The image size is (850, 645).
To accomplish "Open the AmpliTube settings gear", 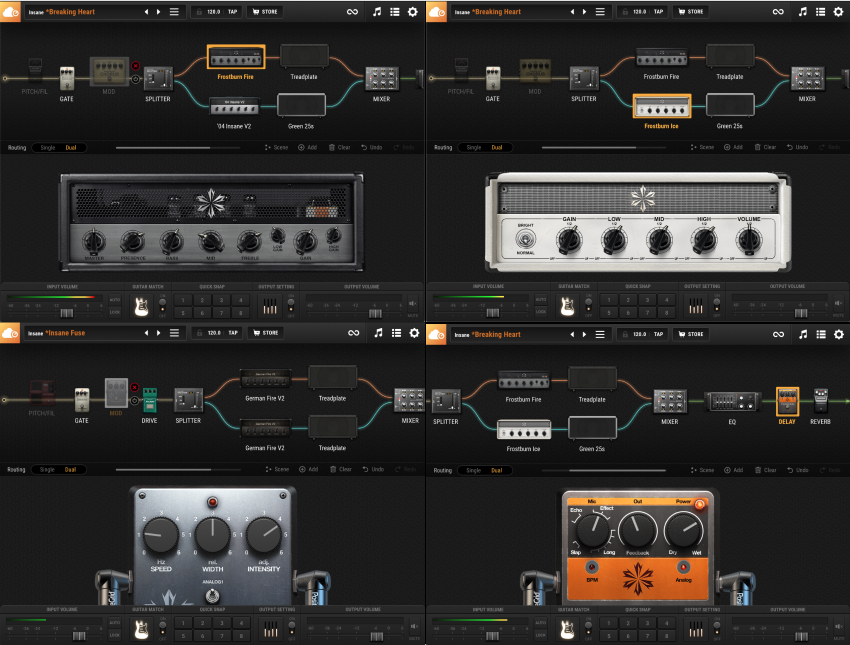I will (412, 11).
